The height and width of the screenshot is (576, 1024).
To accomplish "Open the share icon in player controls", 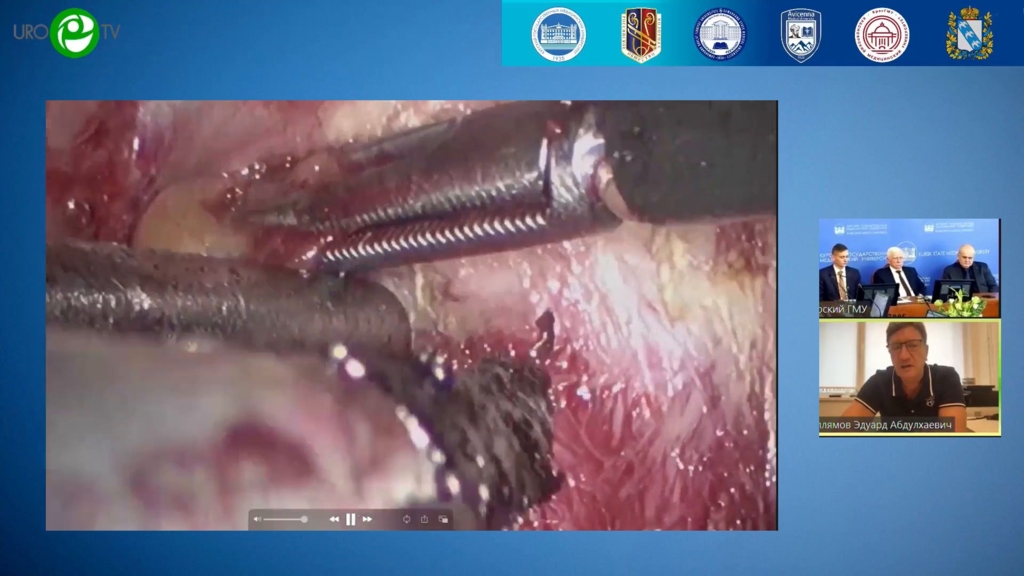I will [424, 519].
